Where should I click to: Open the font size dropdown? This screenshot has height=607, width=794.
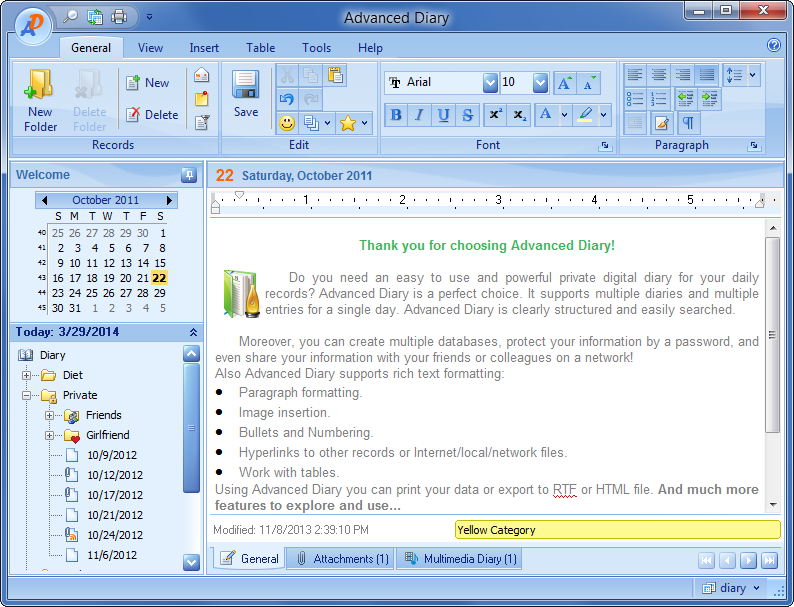click(x=540, y=83)
